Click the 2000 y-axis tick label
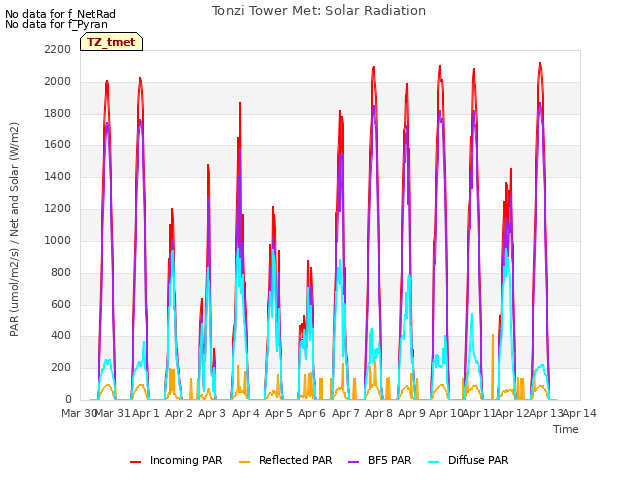This screenshot has height=480, width=640. [x=58, y=81]
